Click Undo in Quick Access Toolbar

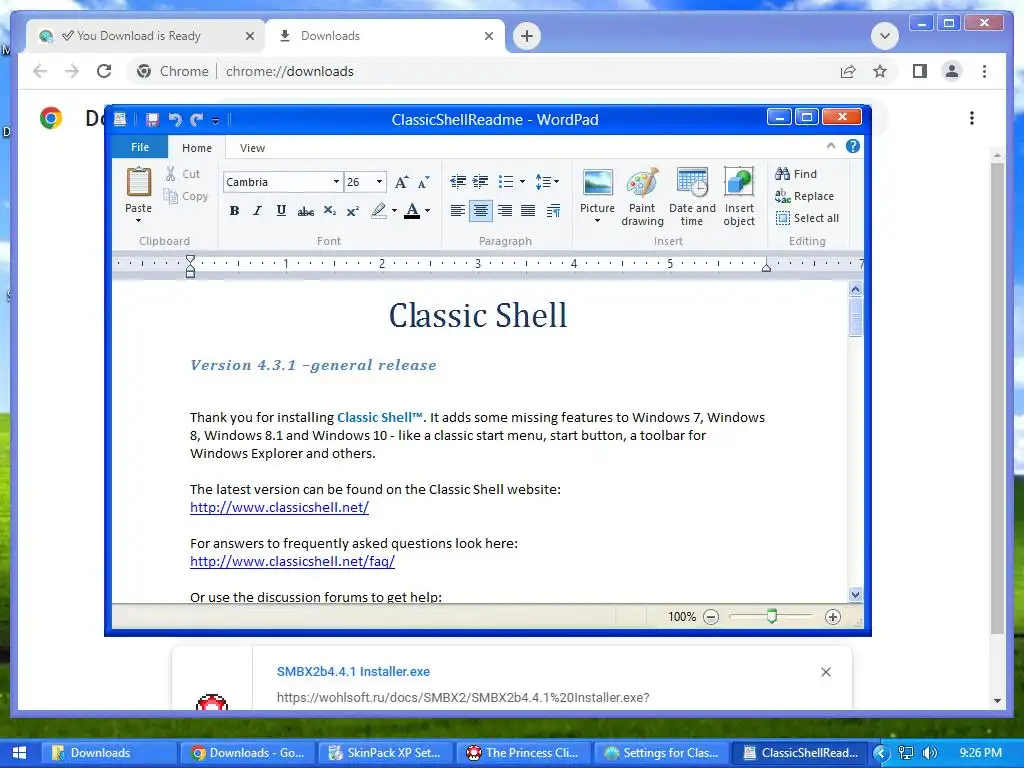[x=174, y=120]
